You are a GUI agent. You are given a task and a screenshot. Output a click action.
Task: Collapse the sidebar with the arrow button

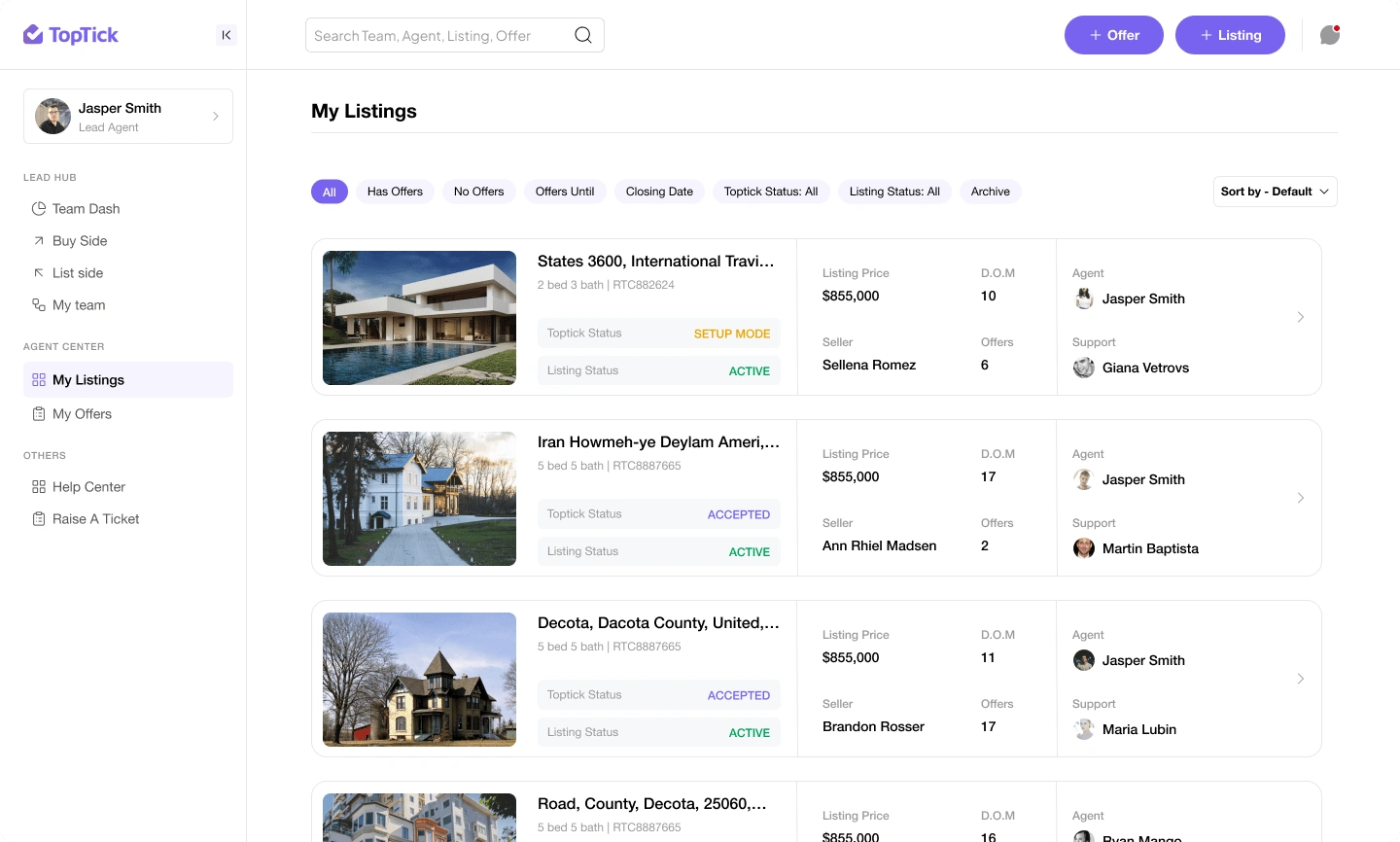tap(227, 35)
